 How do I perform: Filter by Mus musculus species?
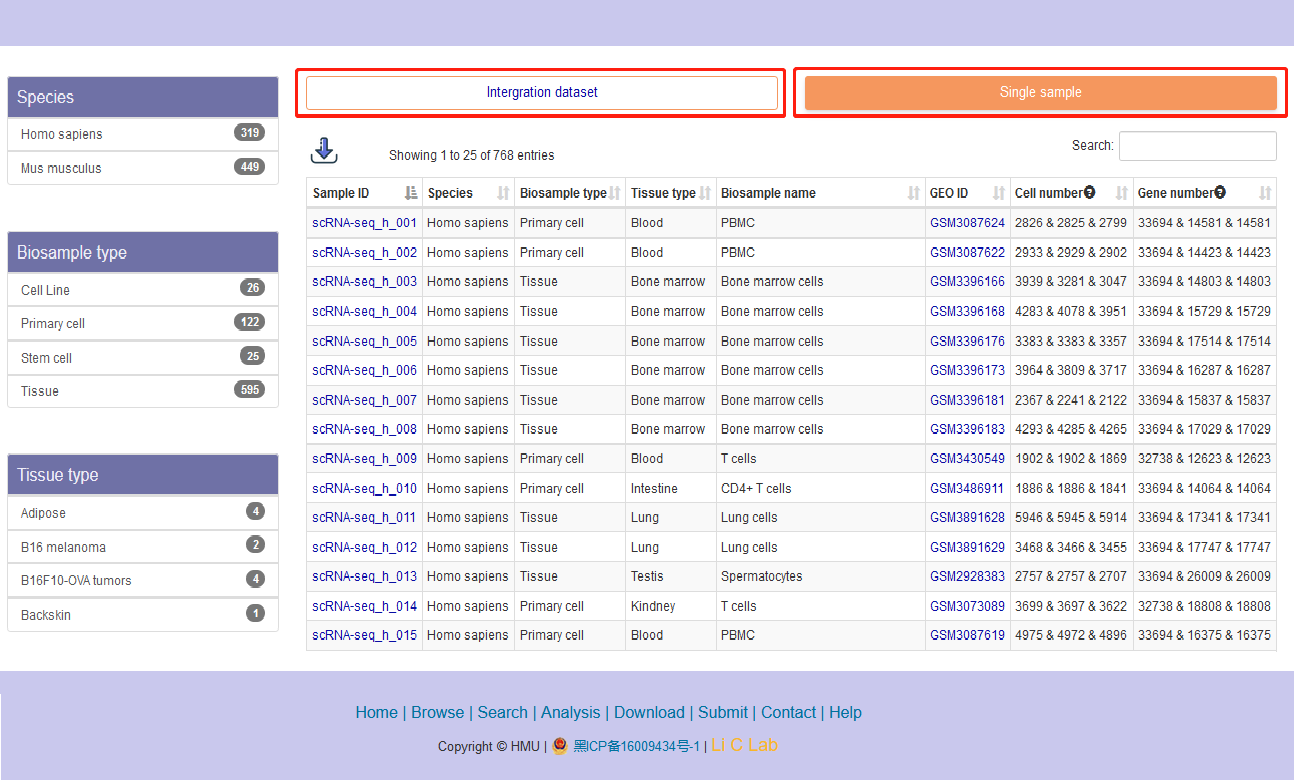coord(143,168)
